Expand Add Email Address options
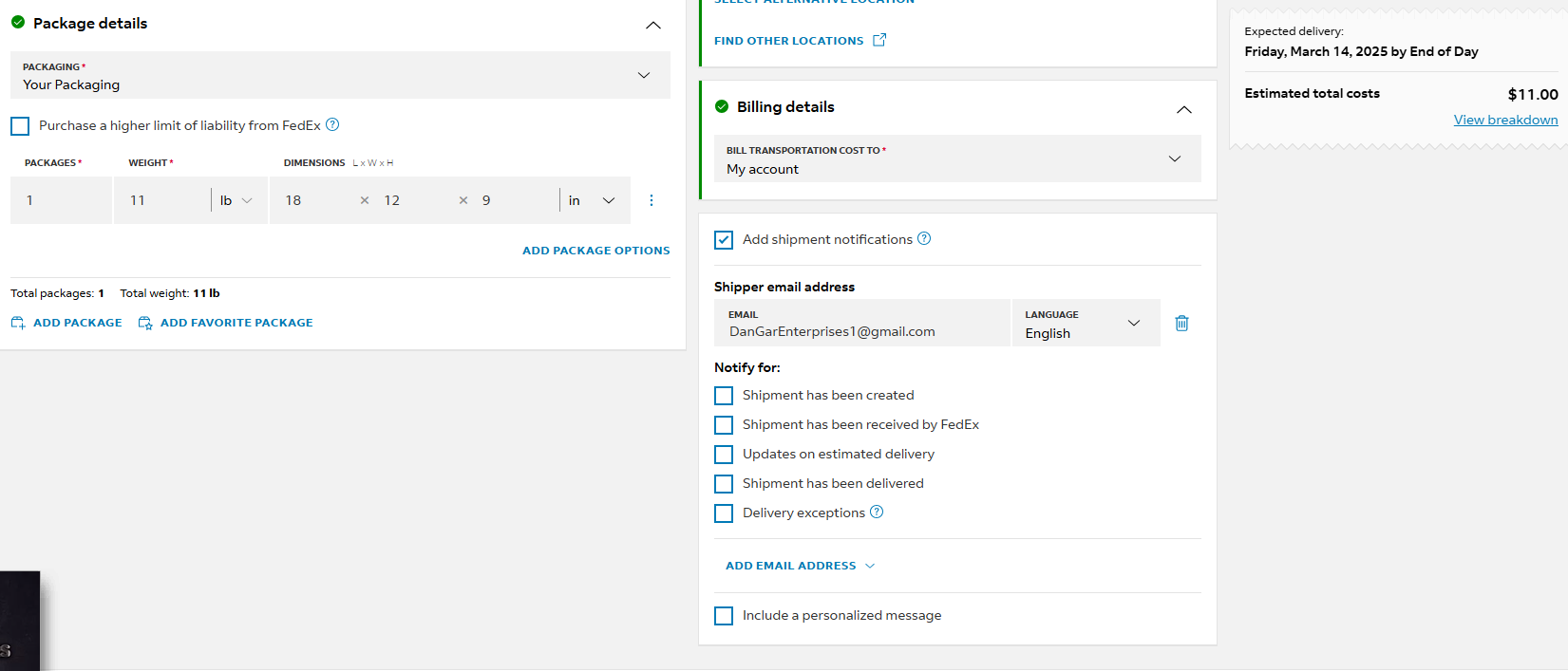 (x=800, y=566)
